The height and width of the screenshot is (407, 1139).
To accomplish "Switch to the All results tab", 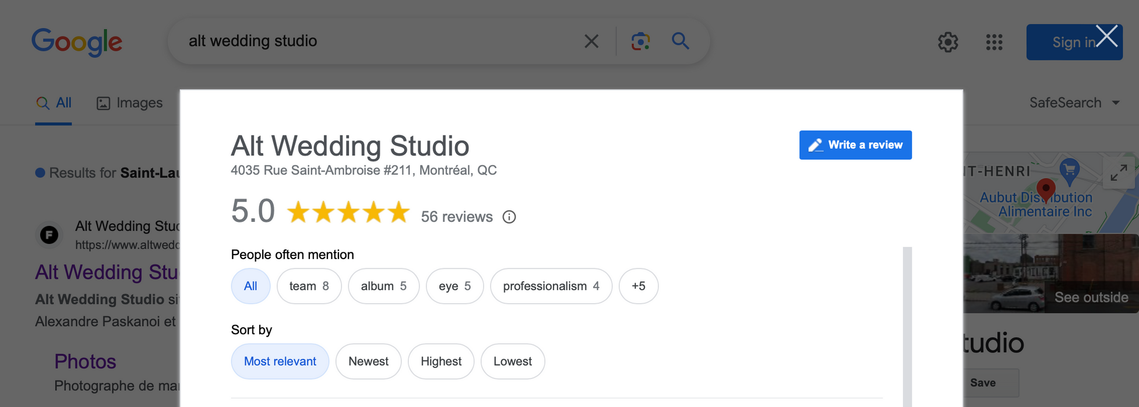I will pyautogui.click(x=54, y=103).
